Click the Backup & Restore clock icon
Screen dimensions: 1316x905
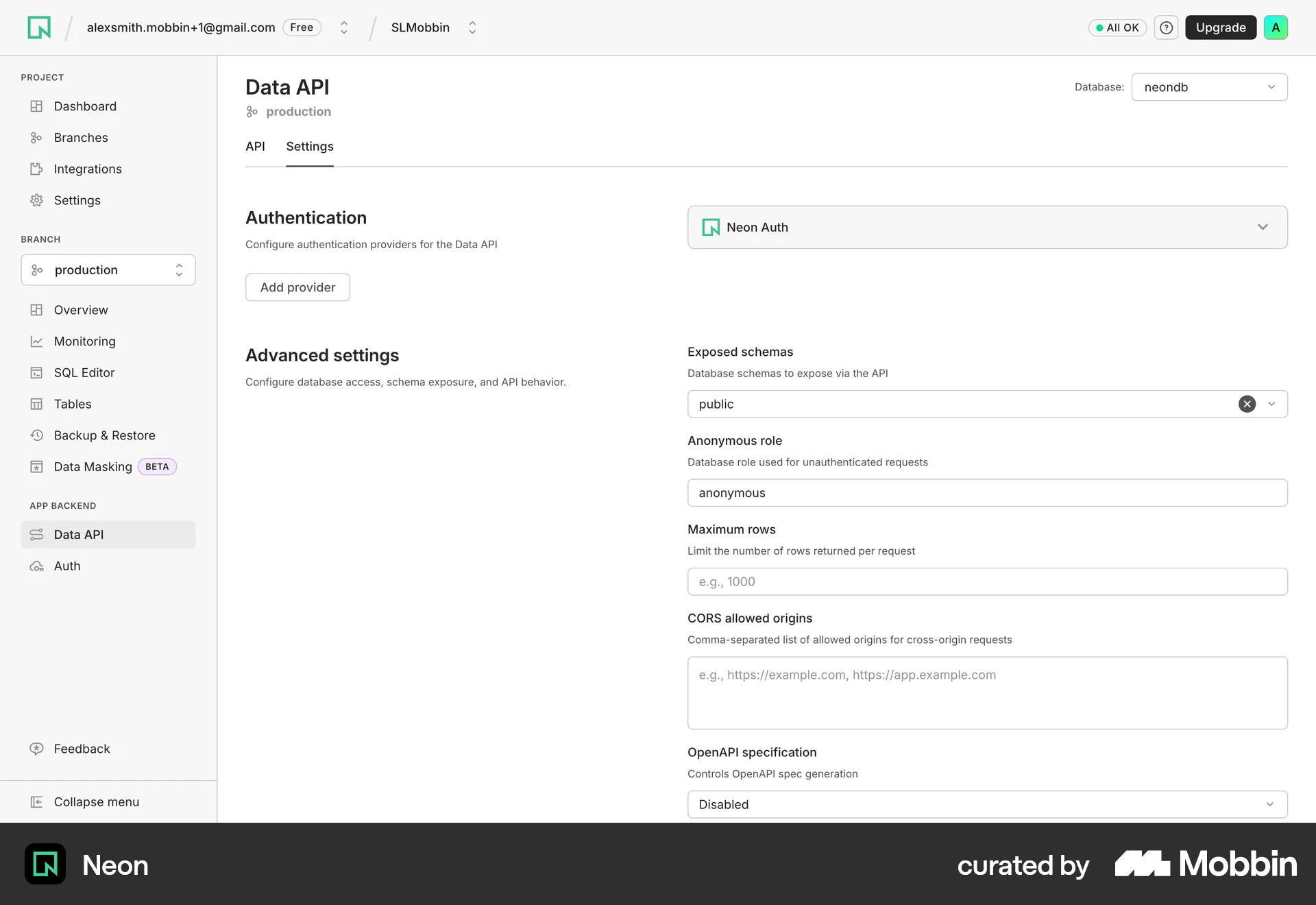coord(36,435)
